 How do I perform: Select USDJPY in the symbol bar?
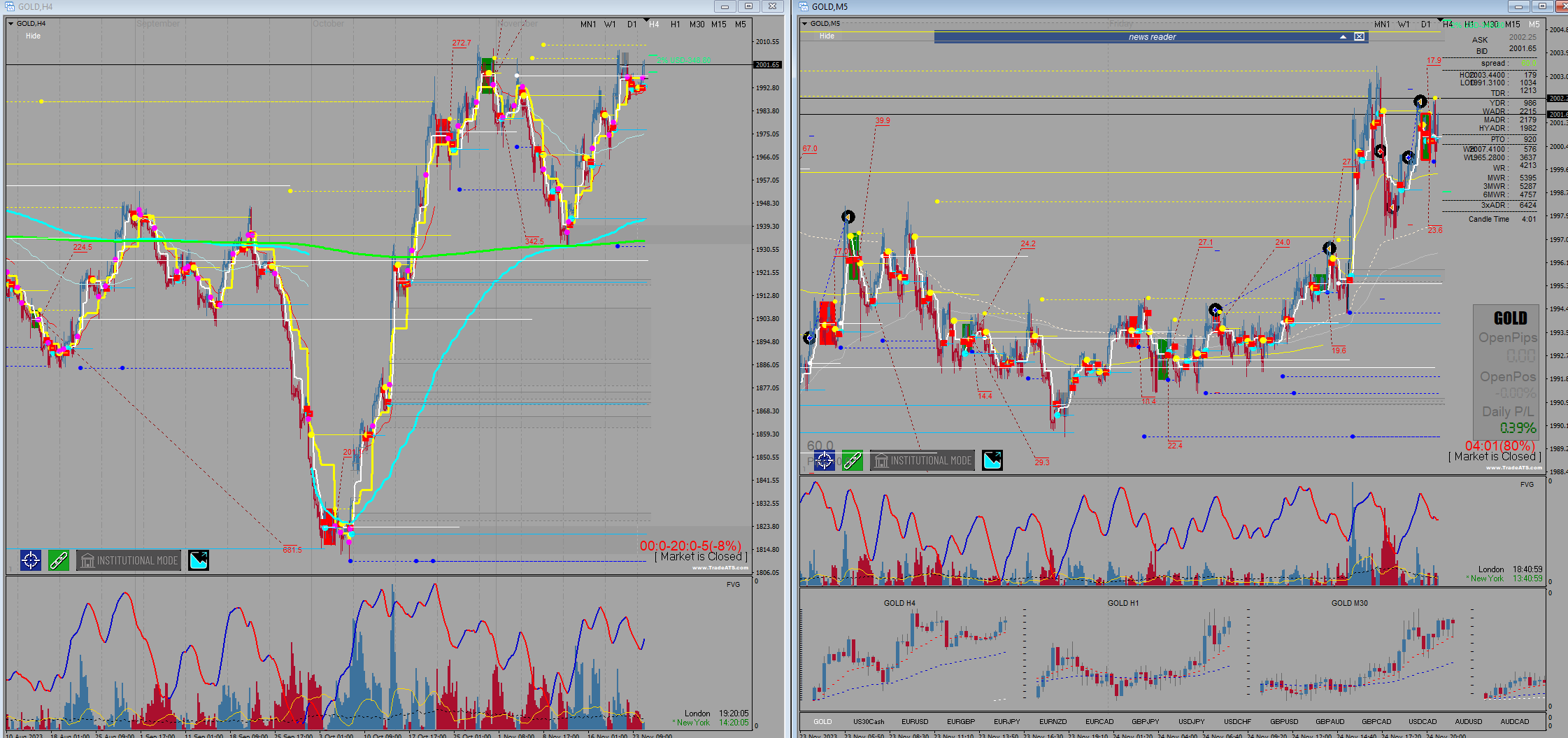1192,722
